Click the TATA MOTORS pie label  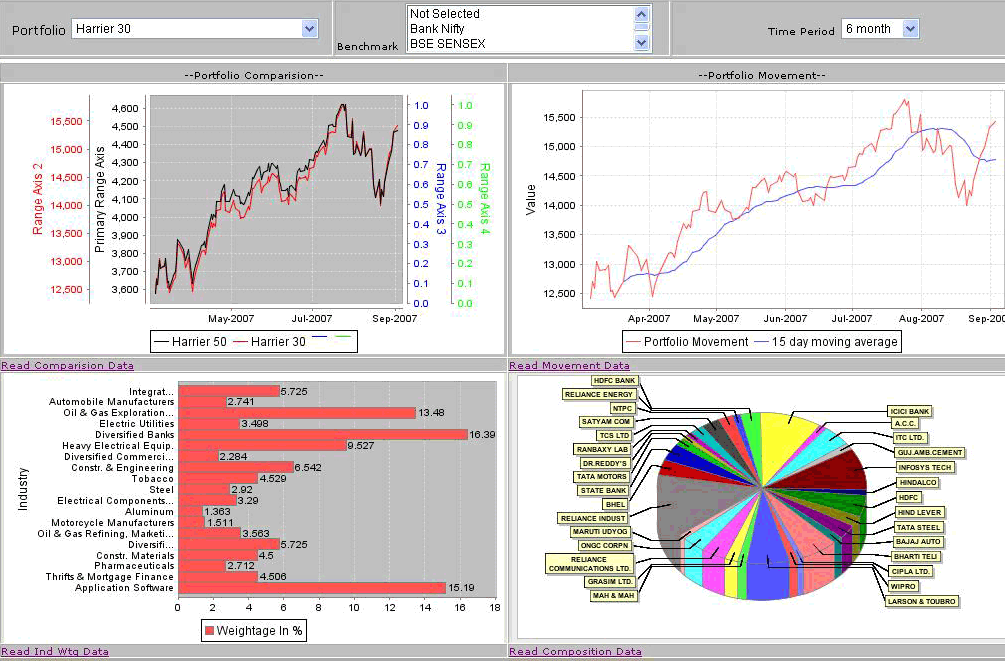point(601,476)
